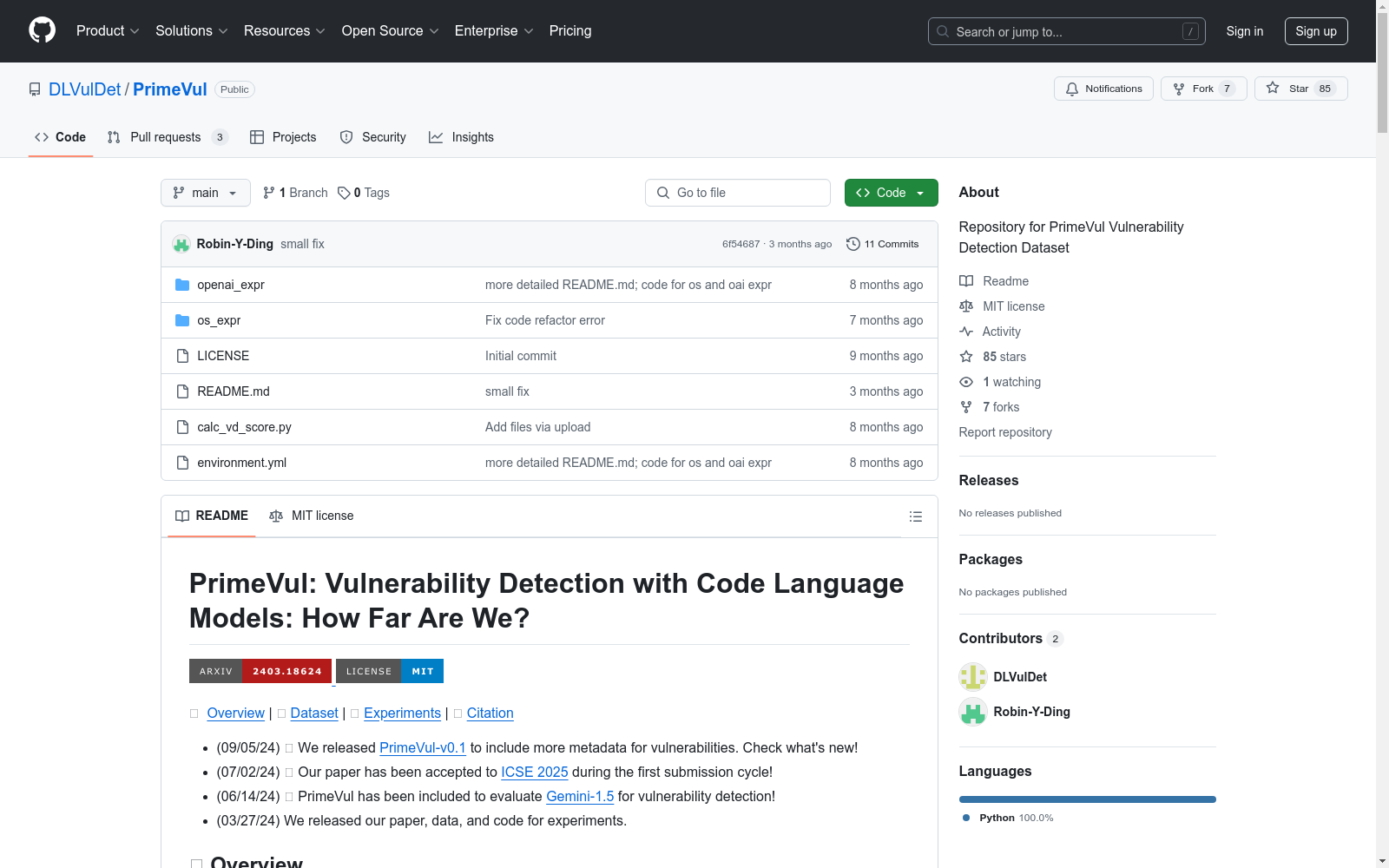The height and width of the screenshot is (868, 1389).
Task: Select the MIT license tab
Action: click(312, 516)
